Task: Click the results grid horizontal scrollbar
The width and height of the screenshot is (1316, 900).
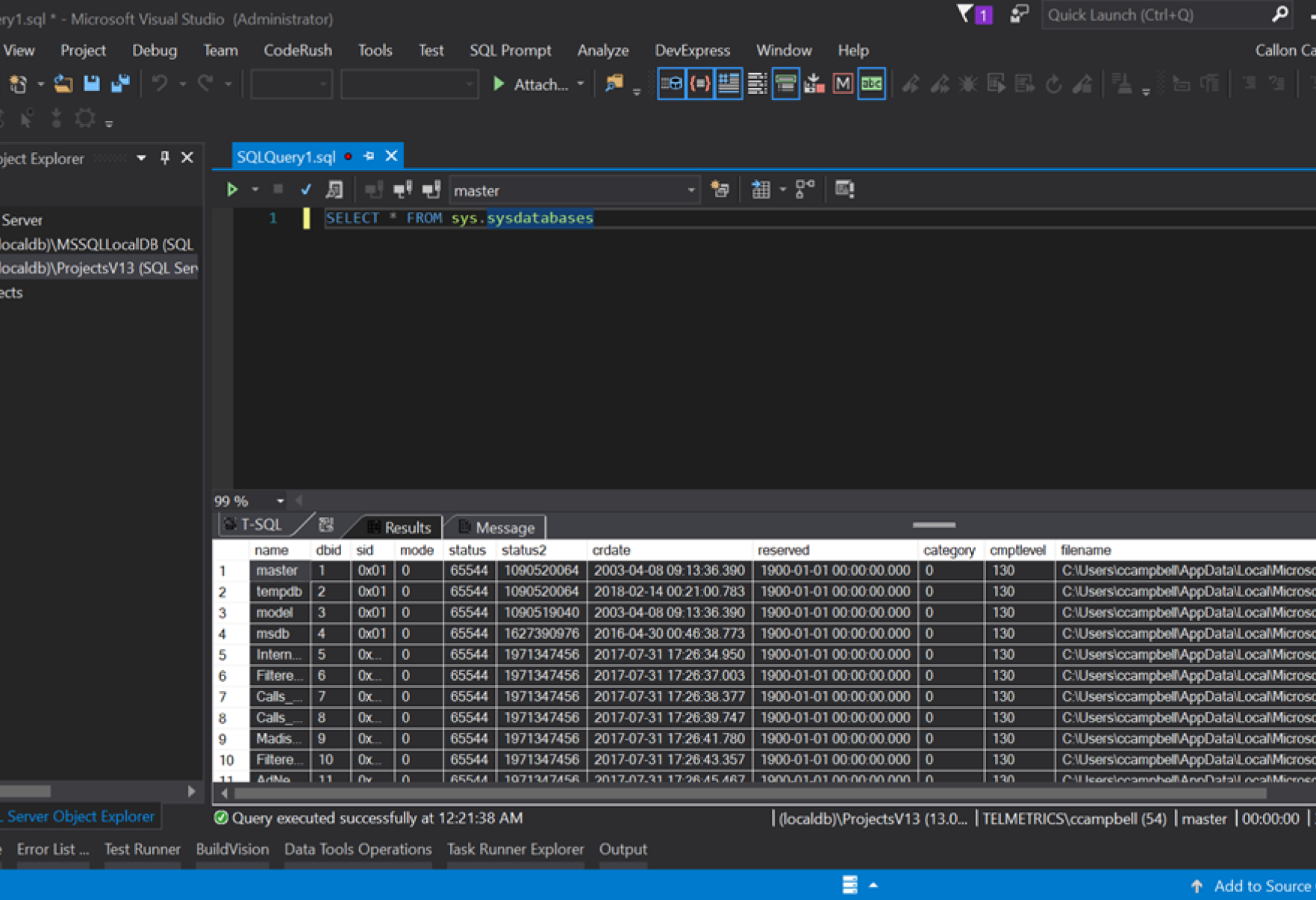Action: (750, 793)
